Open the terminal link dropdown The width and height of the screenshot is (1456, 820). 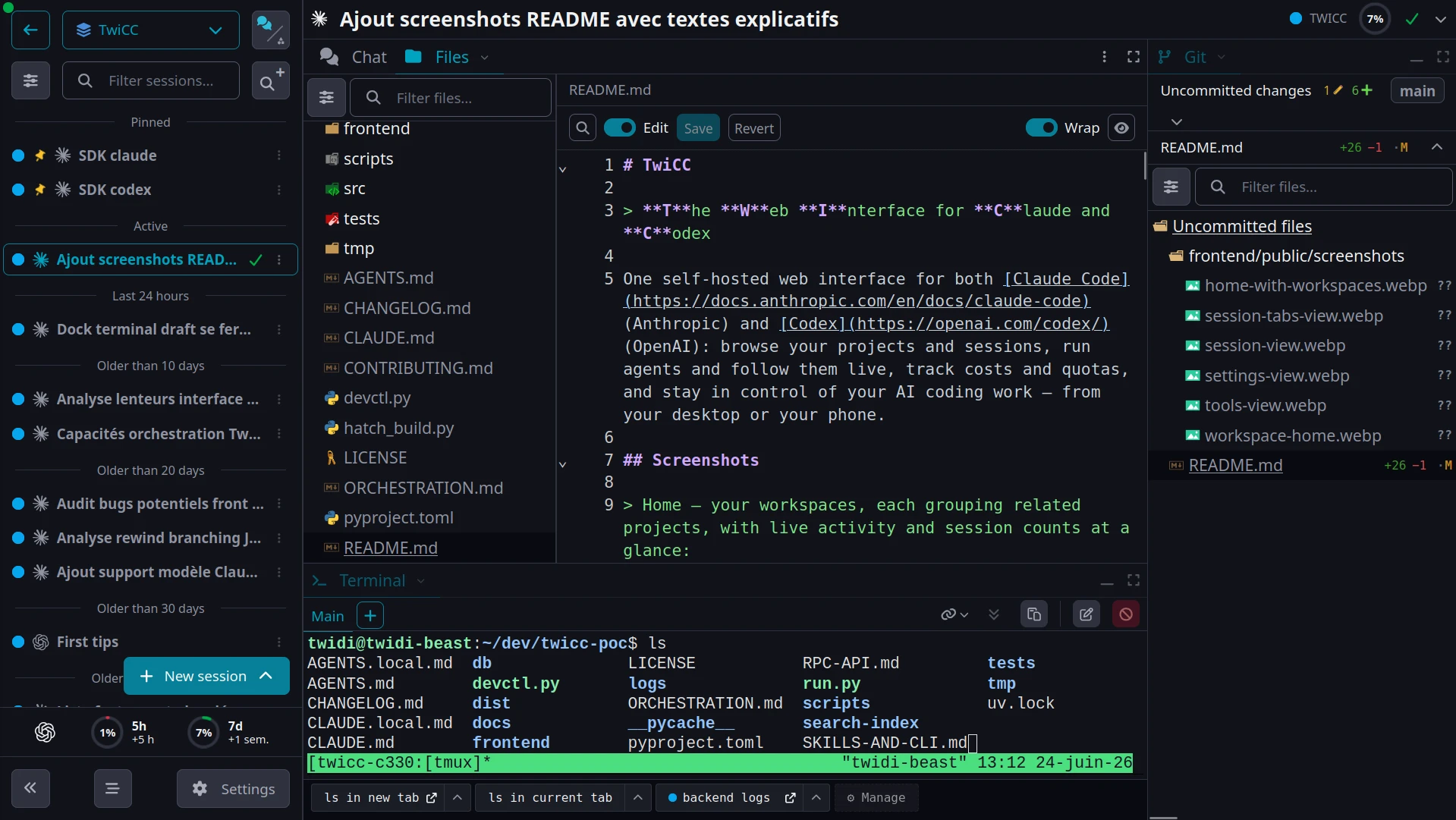click(955, 614)
